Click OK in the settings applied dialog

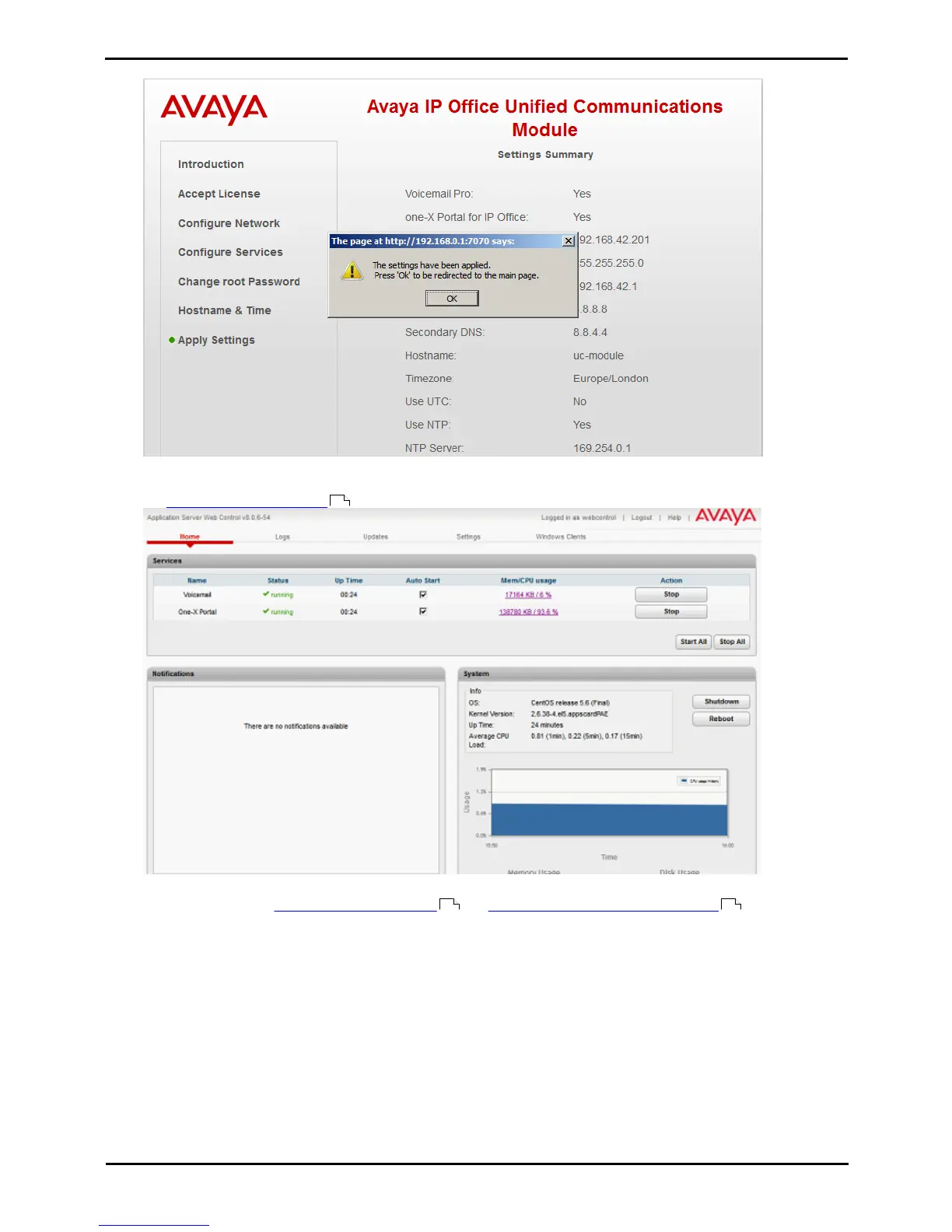[452, 299]
